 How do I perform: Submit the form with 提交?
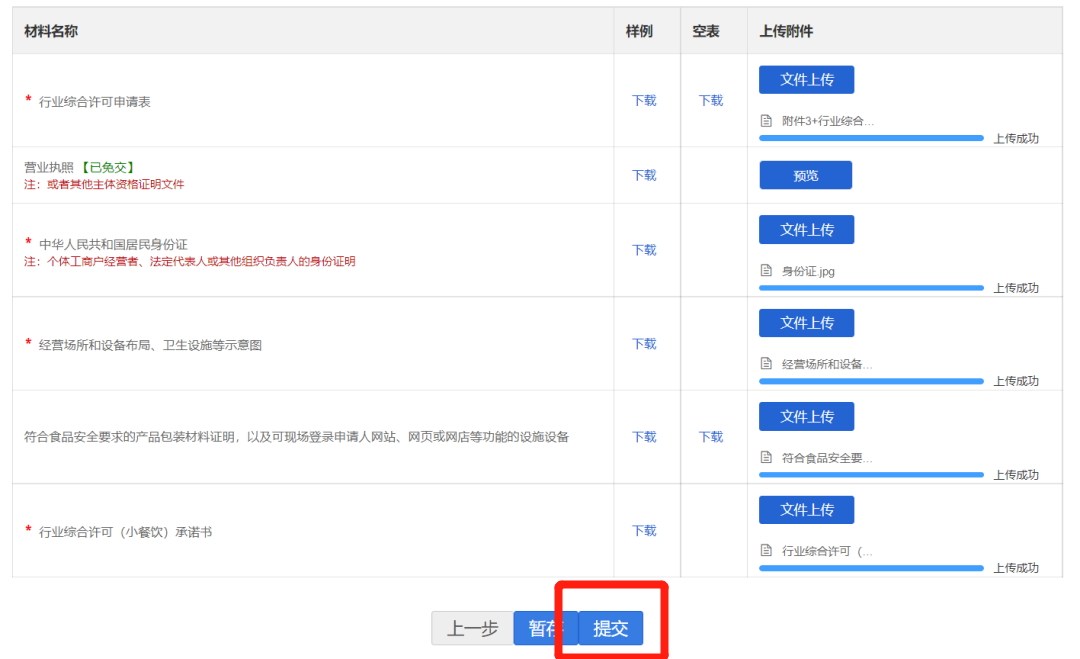(611, 628)
